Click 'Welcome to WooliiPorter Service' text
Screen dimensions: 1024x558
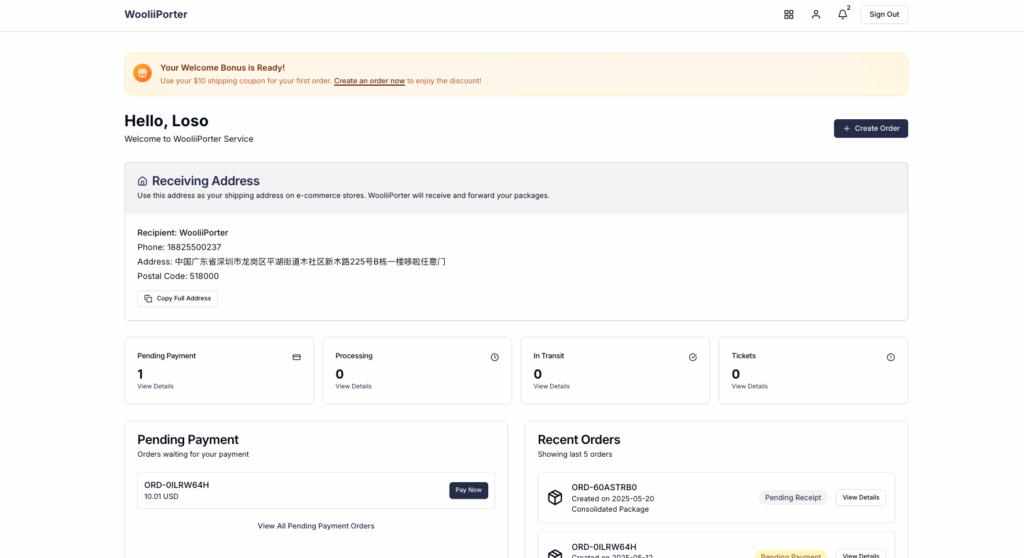point(189,139)
